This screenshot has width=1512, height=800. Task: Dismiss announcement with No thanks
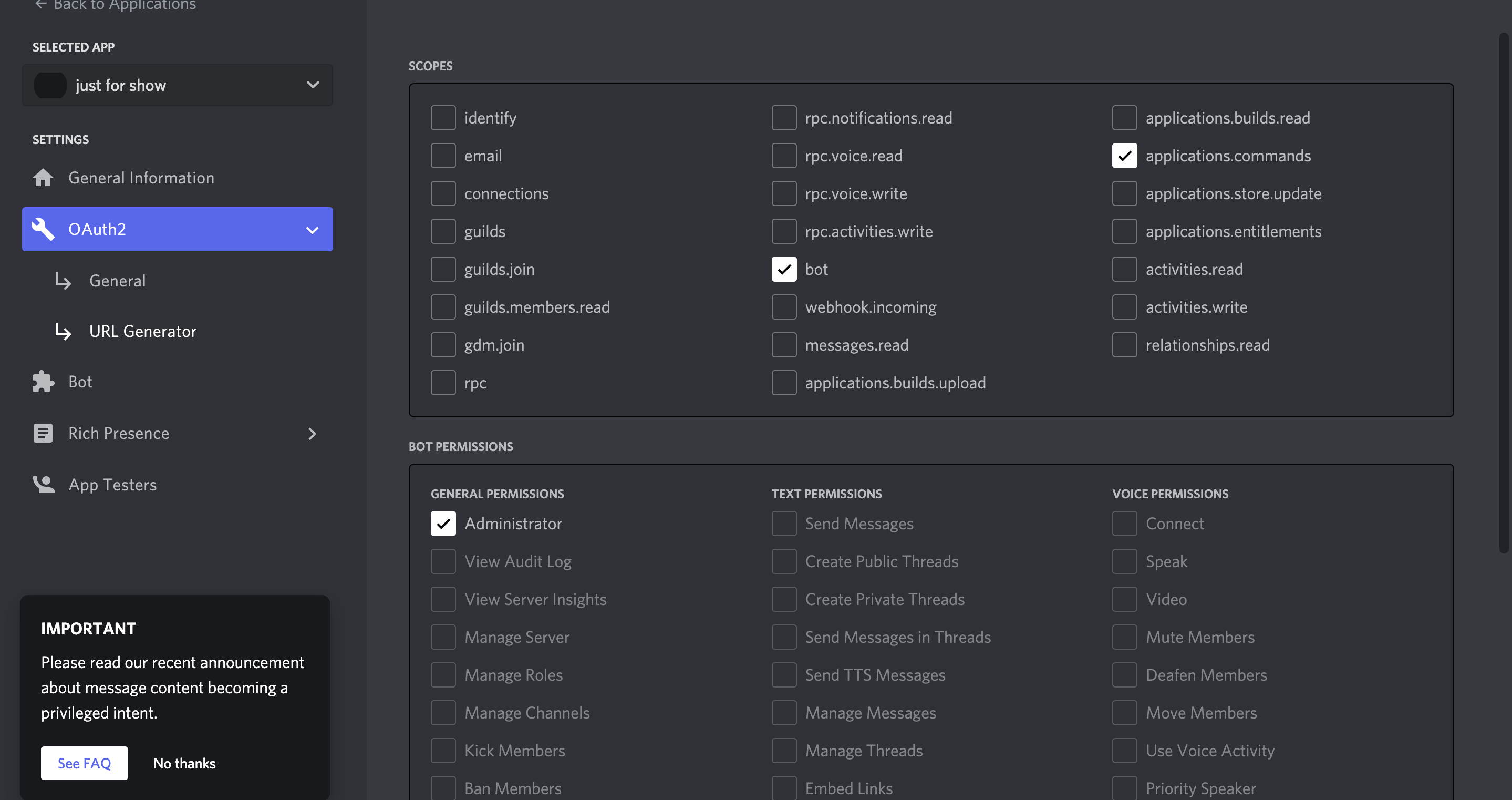184,763
